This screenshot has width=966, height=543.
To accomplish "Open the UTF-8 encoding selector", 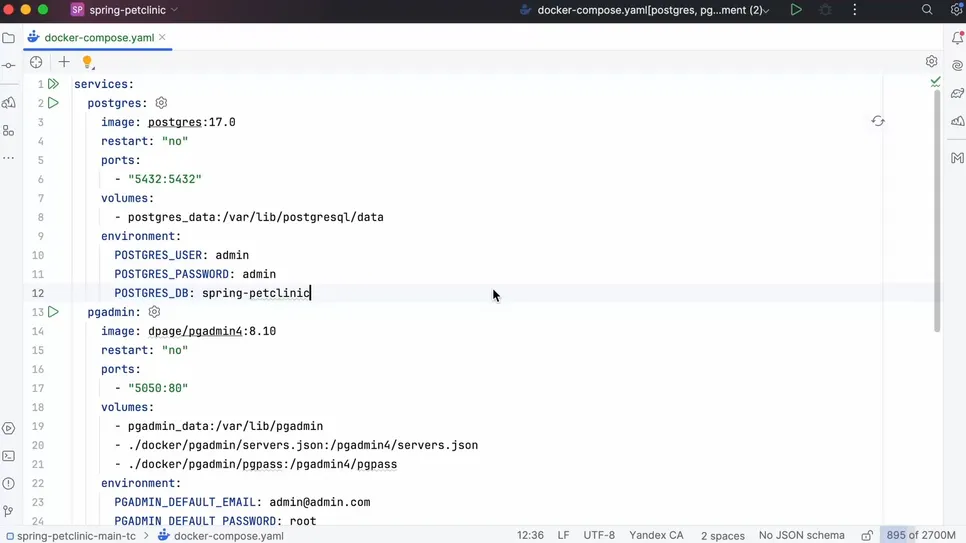I will tap(599, 536).
